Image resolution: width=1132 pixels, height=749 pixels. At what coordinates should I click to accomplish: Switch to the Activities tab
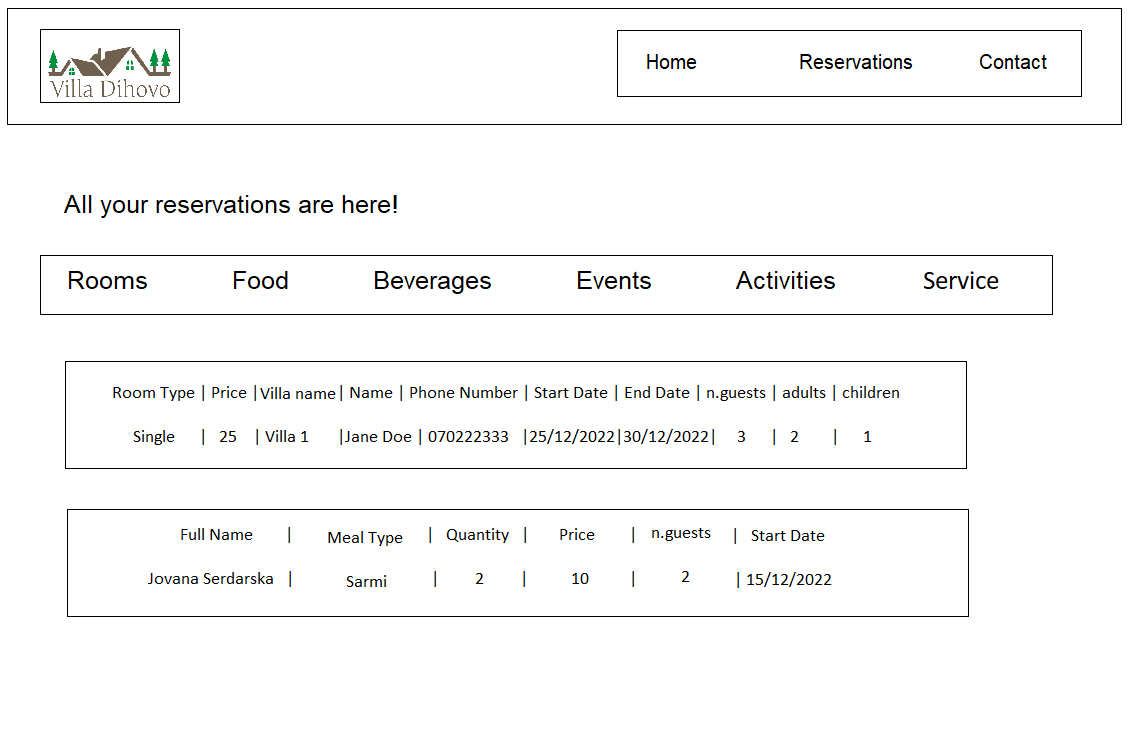(x=785, y=281)
